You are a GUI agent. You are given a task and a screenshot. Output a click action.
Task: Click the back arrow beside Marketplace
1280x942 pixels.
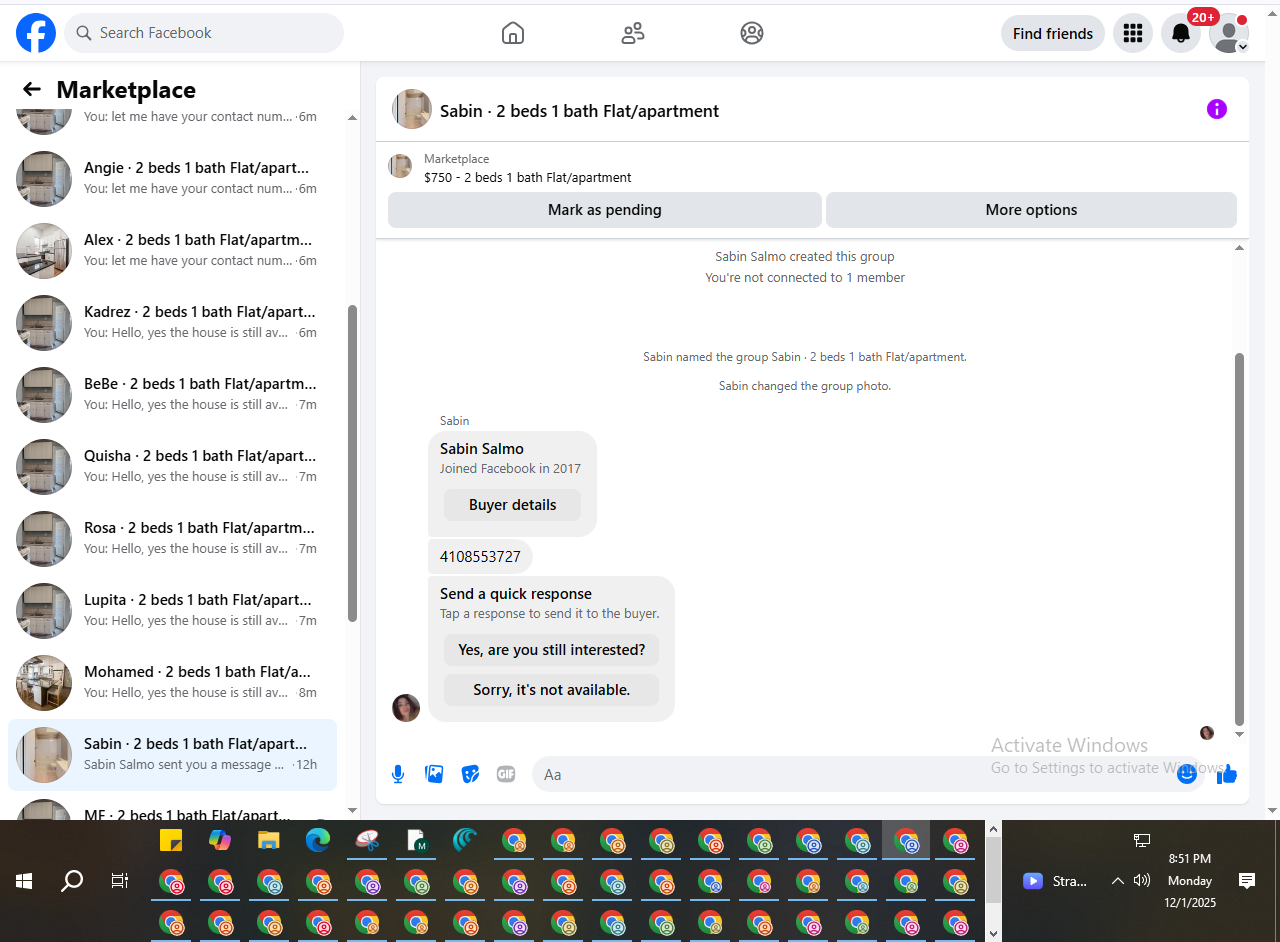tap(32, 90)
